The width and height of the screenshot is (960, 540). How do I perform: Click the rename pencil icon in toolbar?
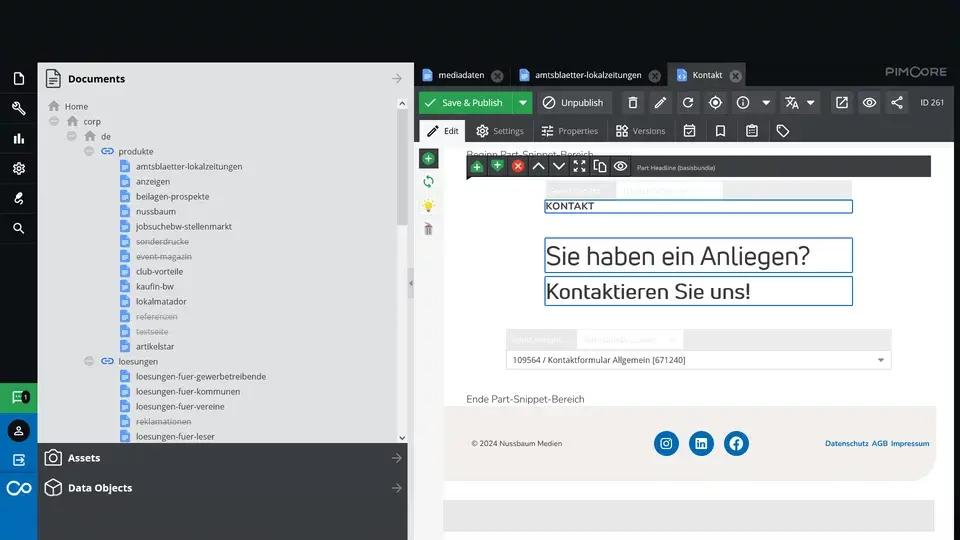click(x=660, y=103)
